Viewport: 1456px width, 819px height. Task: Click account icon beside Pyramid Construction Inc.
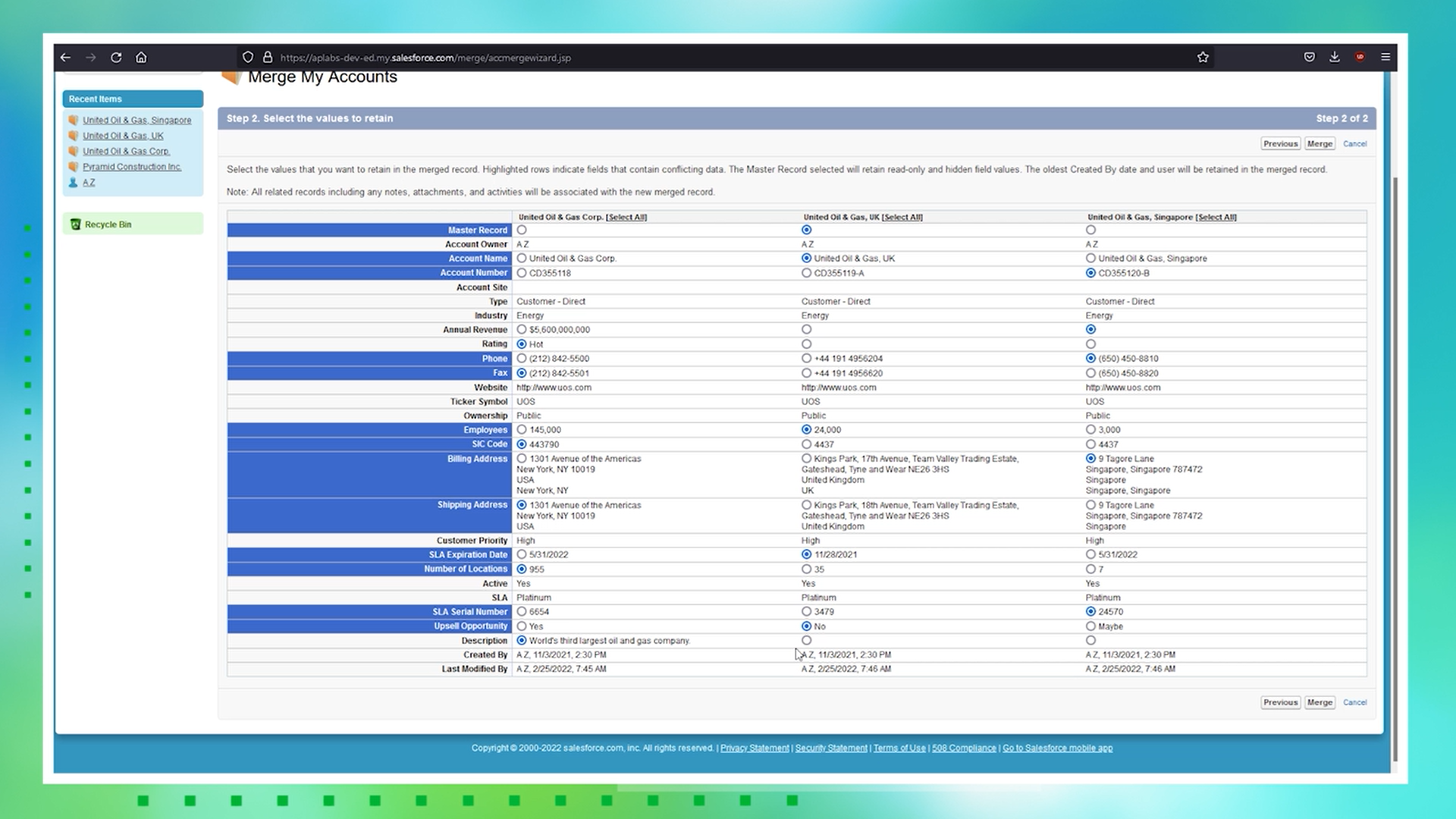coord(74,167)
